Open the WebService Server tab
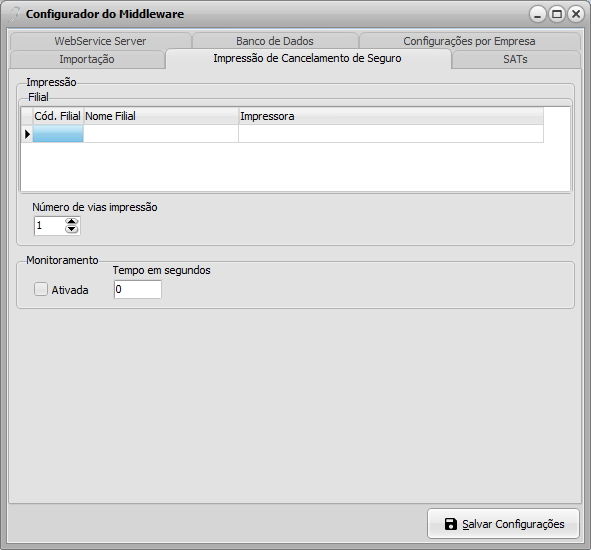The width and height of the screenshot is (591, 550). coord(100,41)
